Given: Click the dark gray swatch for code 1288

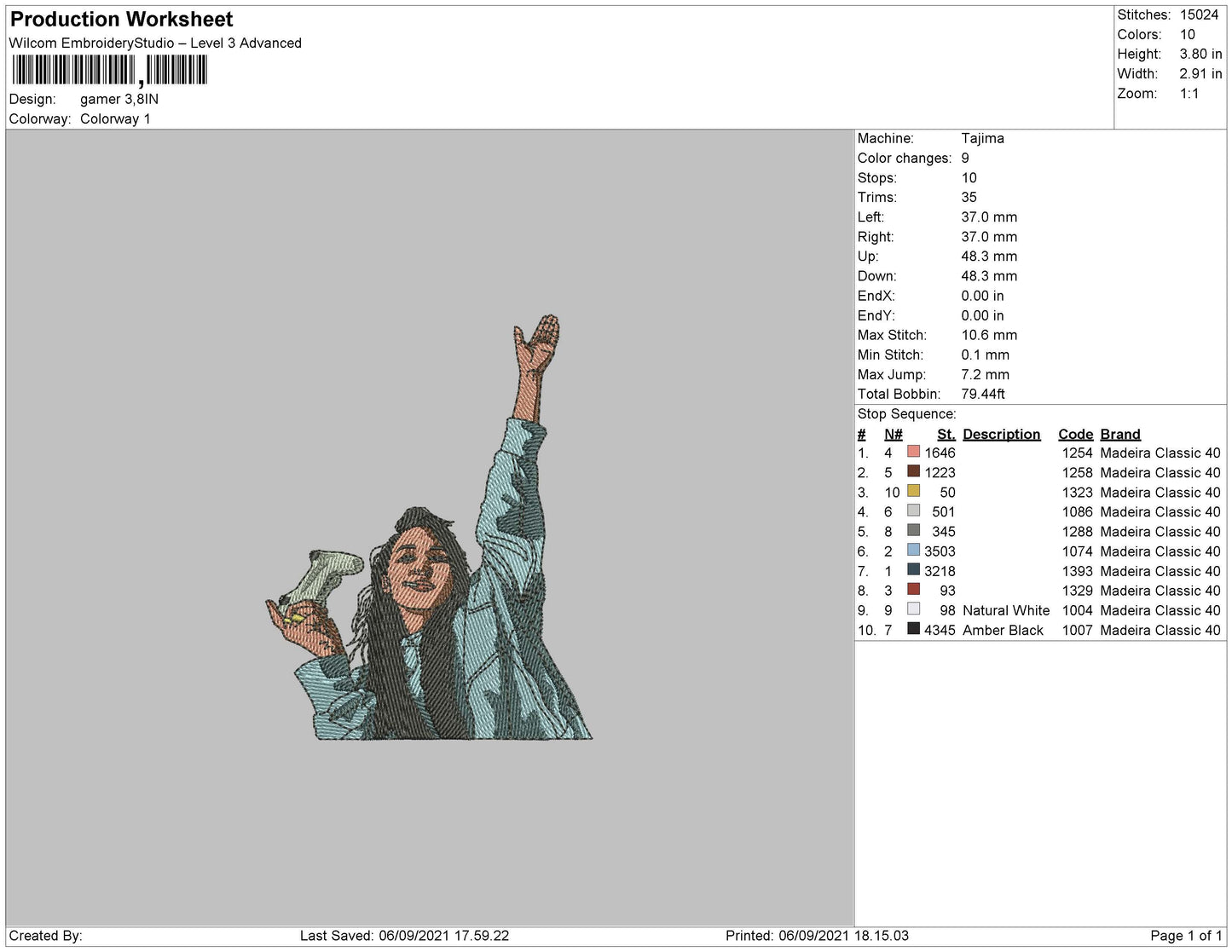Looking at the screenshot, I should [913, 530].
